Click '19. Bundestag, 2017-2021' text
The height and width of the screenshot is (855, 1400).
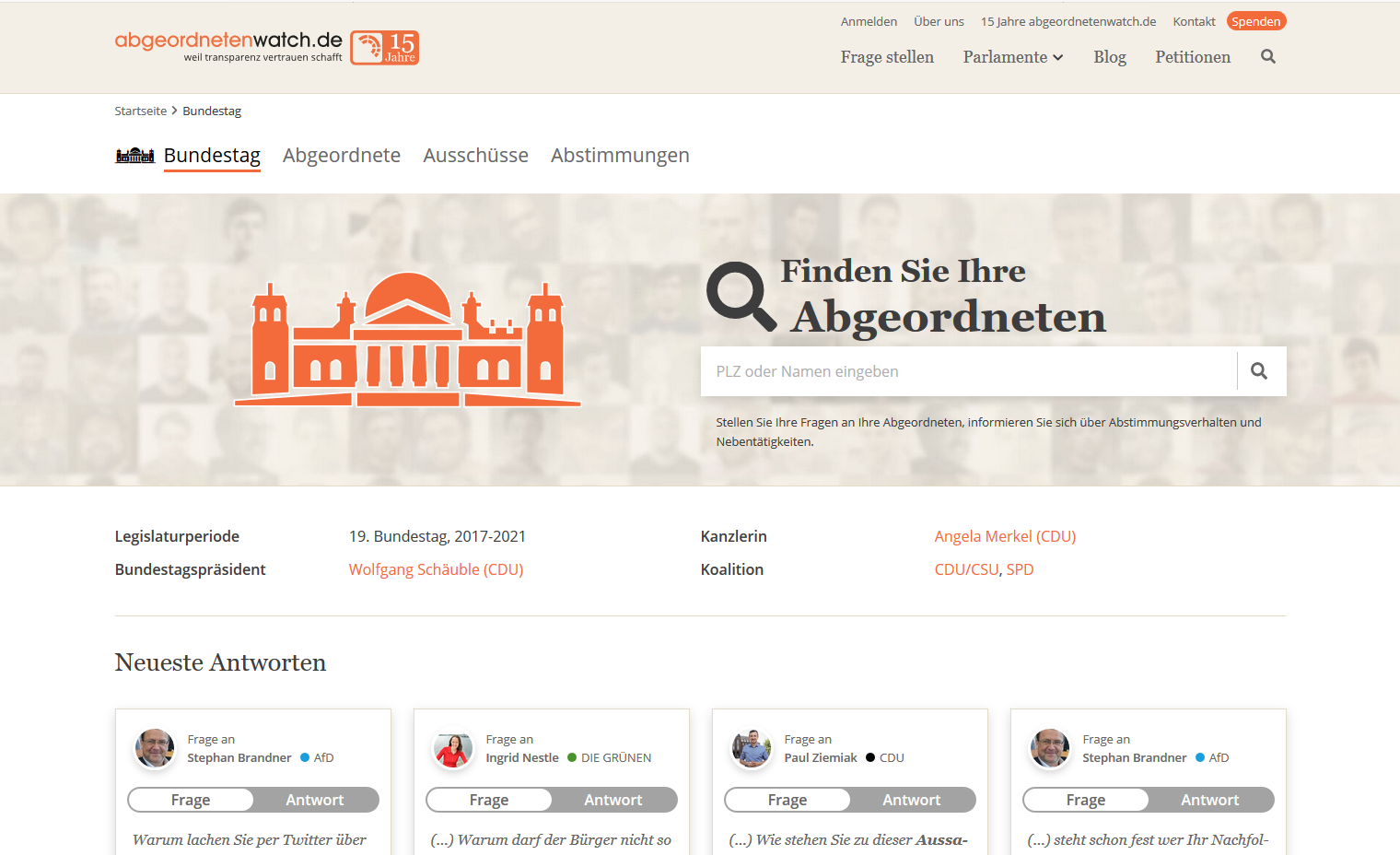coord(437,536)
